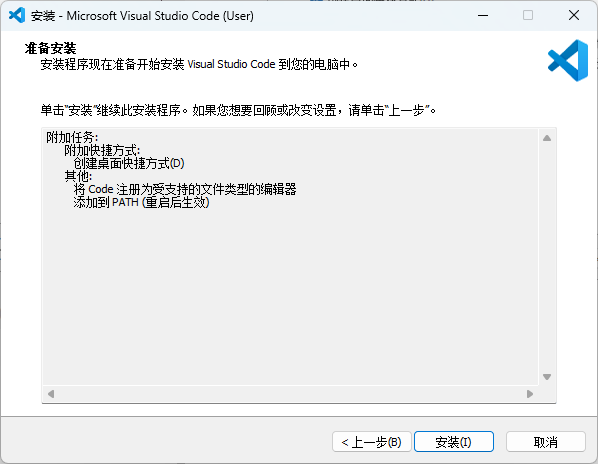598x464 pixels.
Task: Click the VS Code icon in title bar
Action: 17,16
